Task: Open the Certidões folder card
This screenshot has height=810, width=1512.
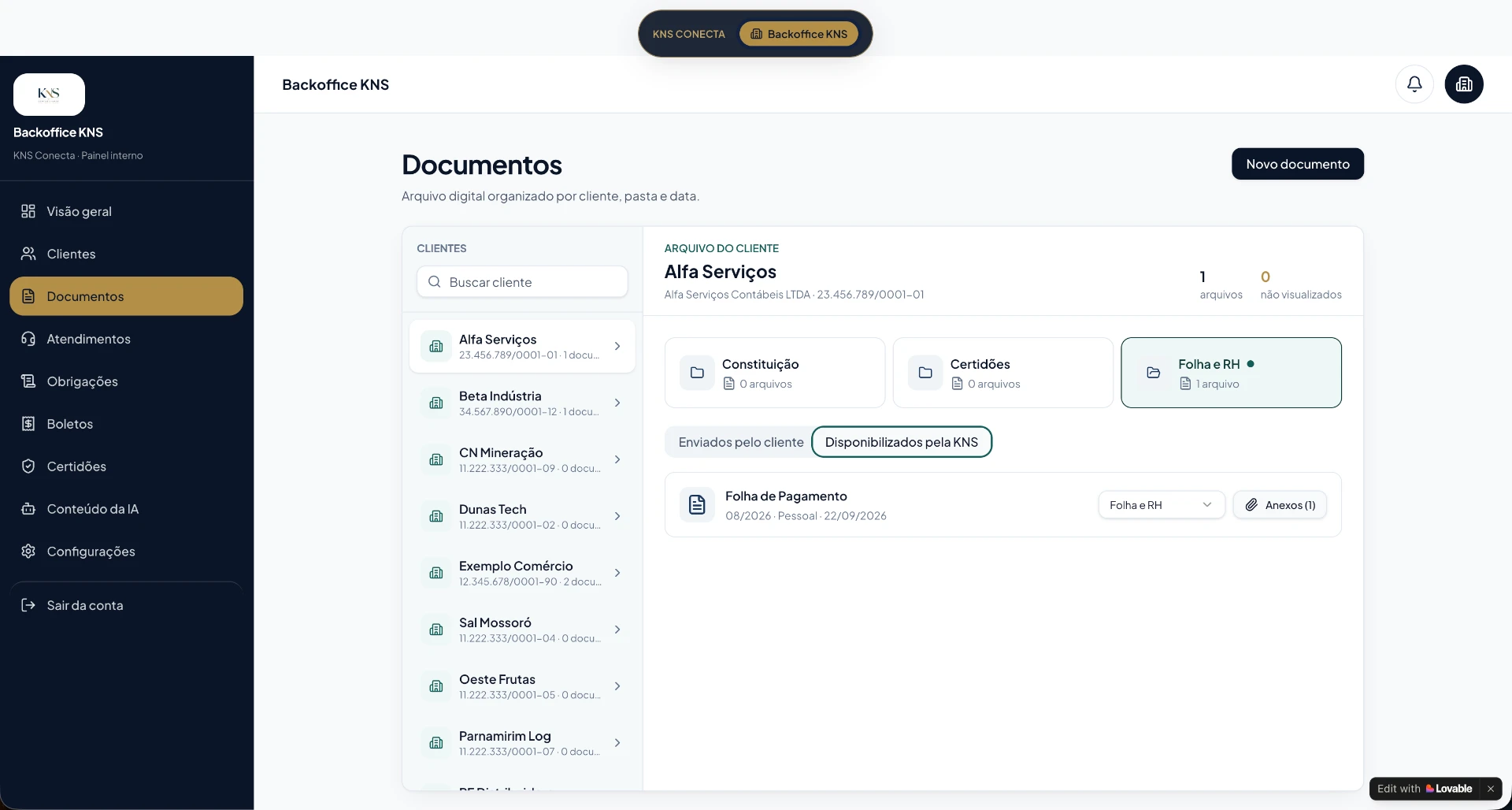Action: pyautogui.click(x=1002, y=373)
